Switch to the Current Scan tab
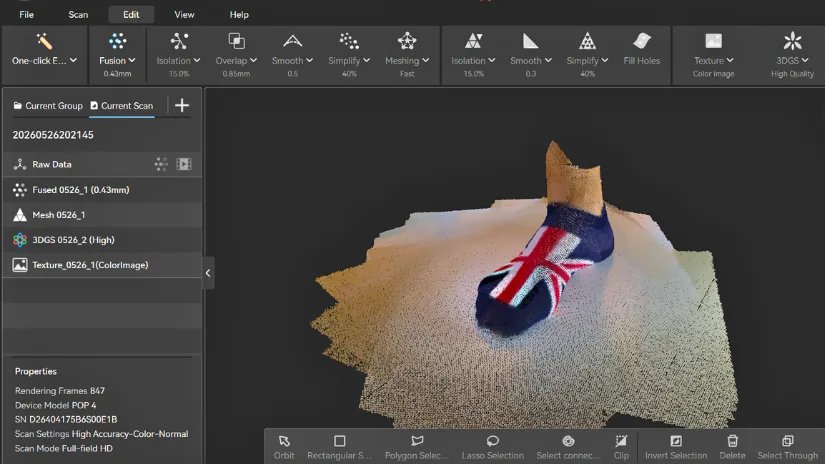Image resolution: width=825 pixels, height=464 pixels. [x=122, y=106]
